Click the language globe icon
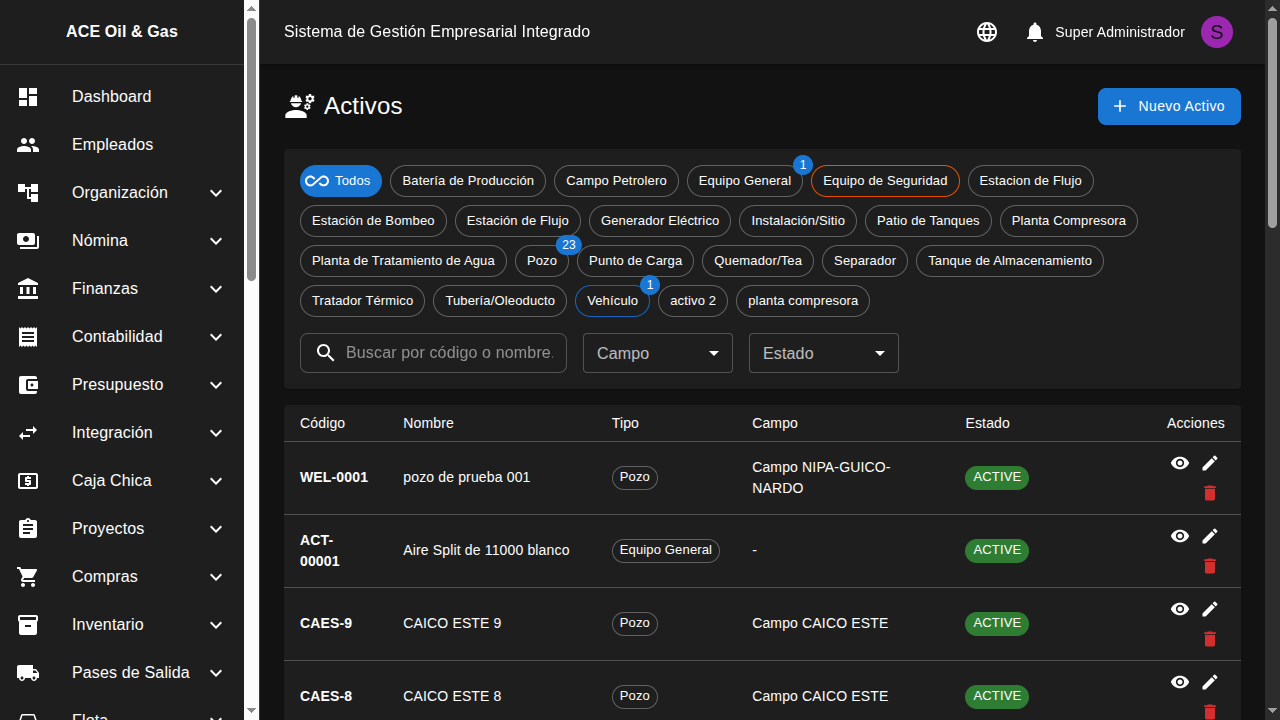Screen dimensions: 1280x720 pos(987,32)
